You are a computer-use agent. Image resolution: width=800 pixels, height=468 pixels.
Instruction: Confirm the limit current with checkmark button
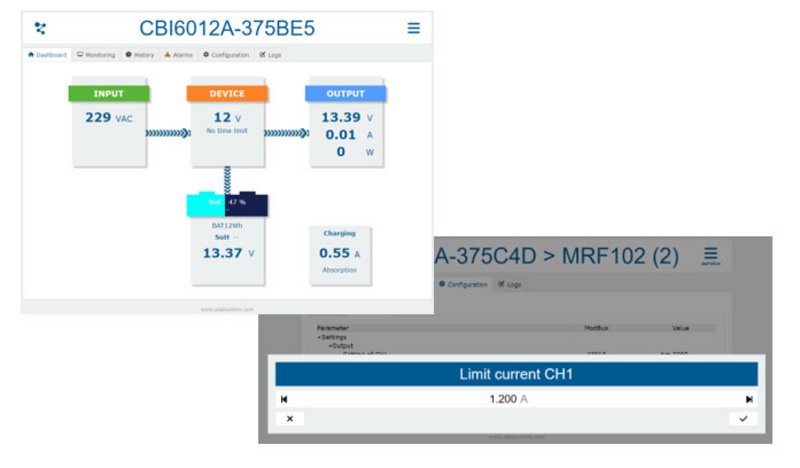tap(743, 419)
